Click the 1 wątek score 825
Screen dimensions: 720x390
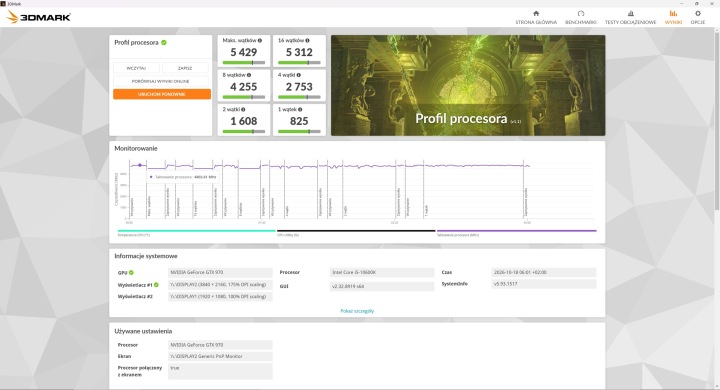click(x=299, y=121)
